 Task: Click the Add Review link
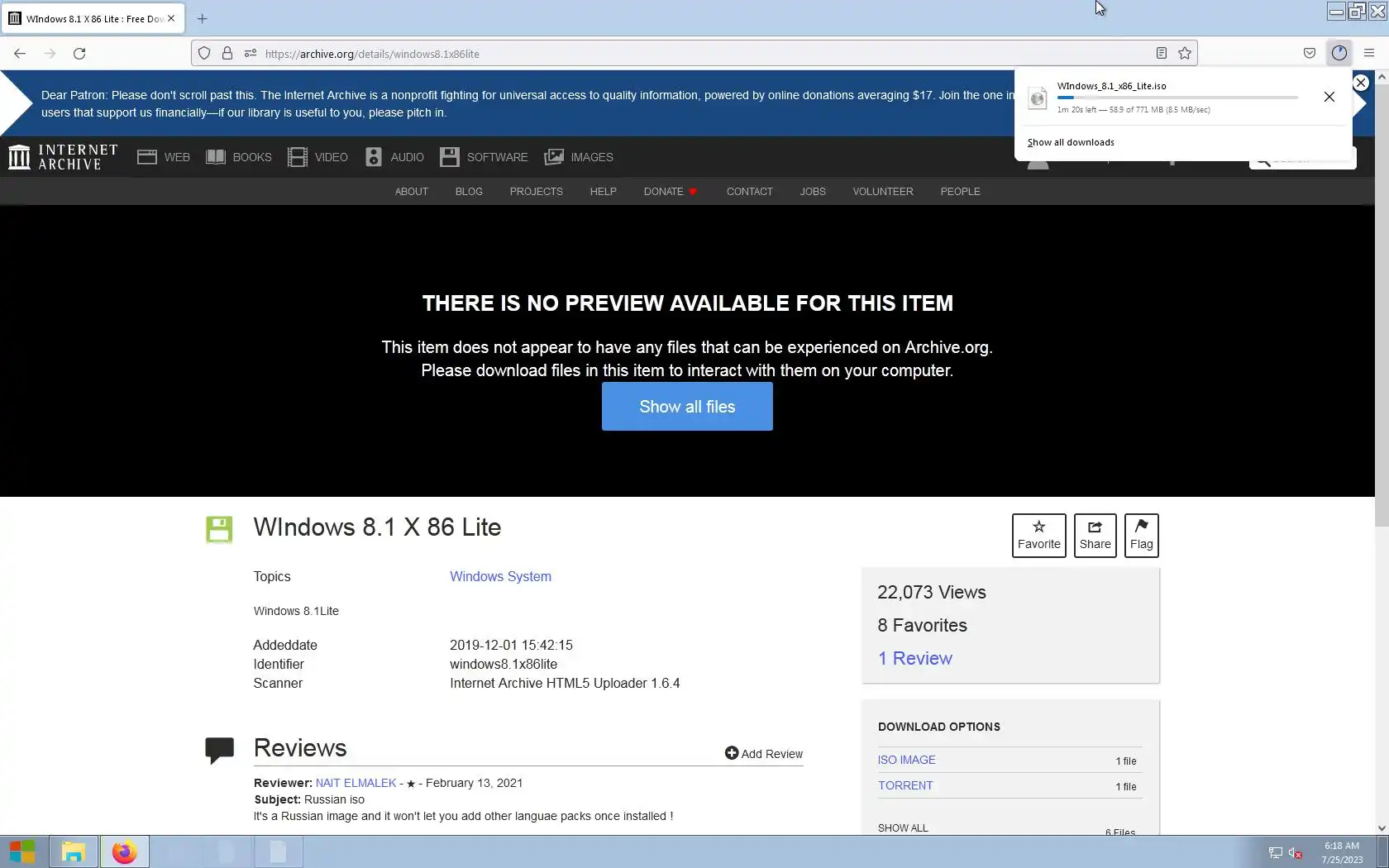click(x=764, y=754)
